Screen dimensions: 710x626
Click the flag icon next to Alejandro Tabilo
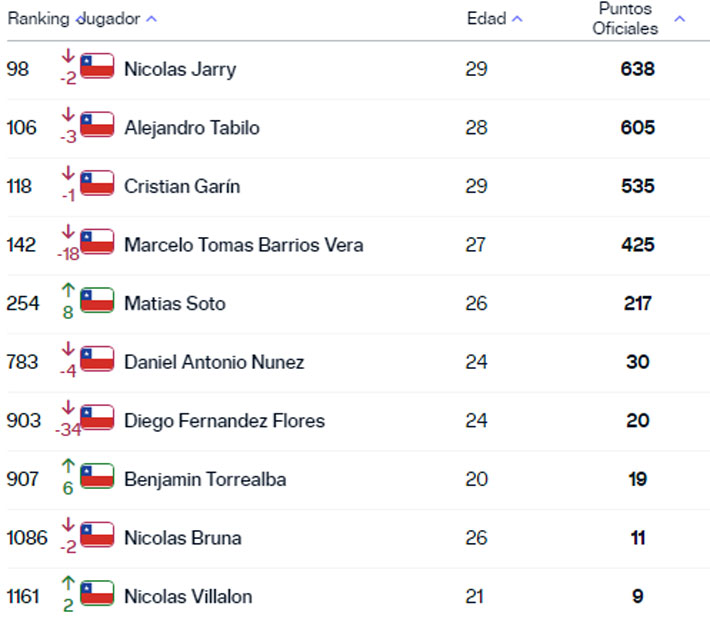coord(97,126)
